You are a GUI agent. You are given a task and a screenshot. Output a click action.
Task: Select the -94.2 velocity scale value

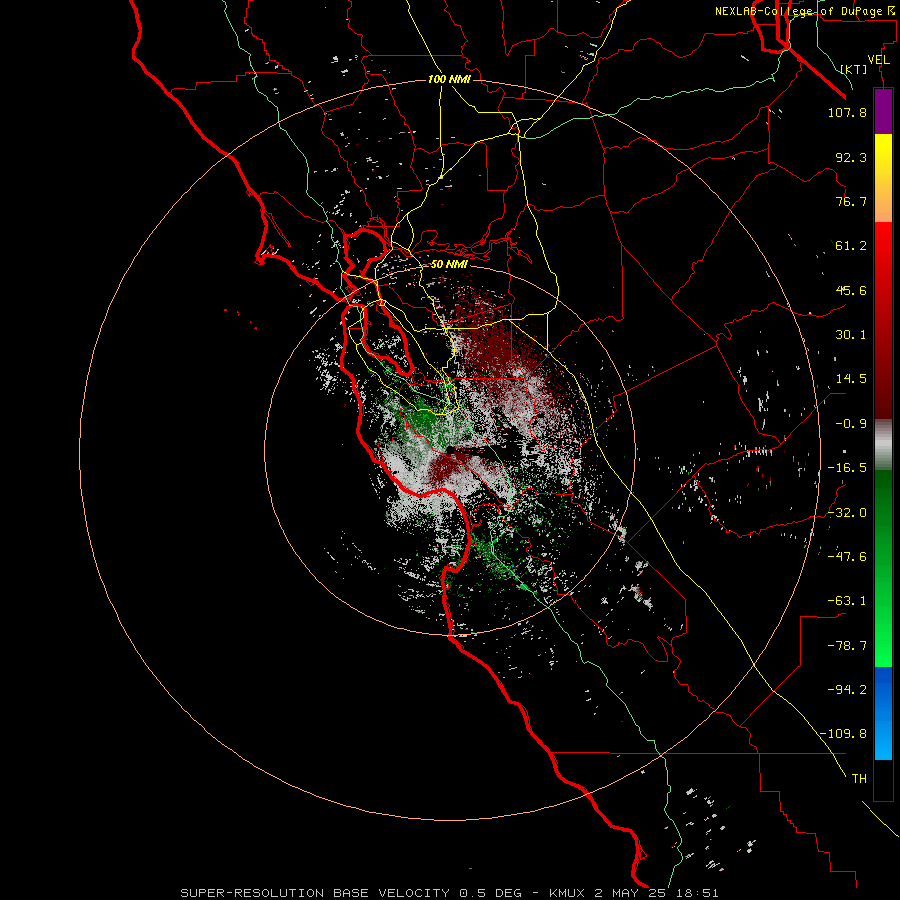(x=847, y=690)
